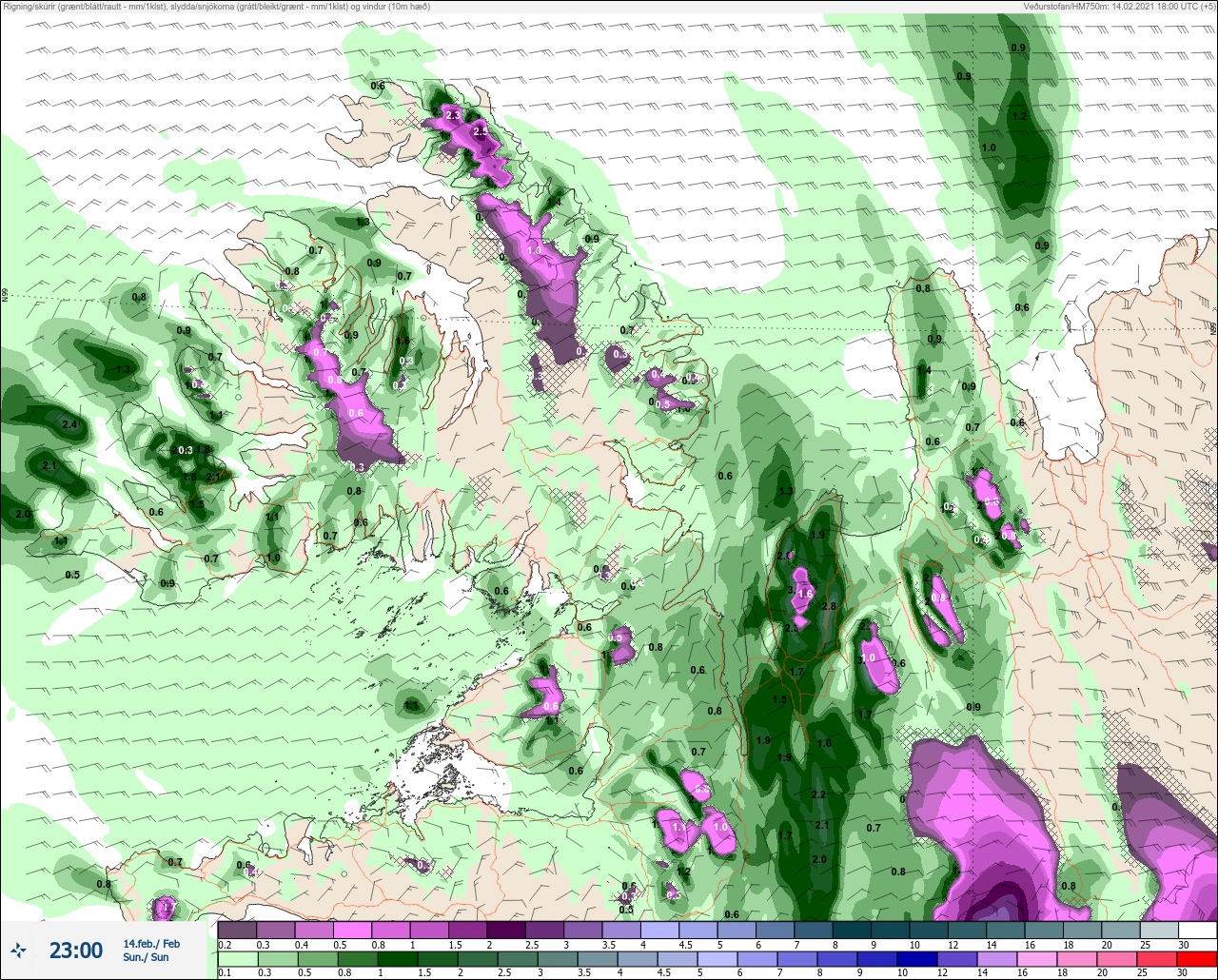Click the 23:00 forecast time

coord(76,951)
